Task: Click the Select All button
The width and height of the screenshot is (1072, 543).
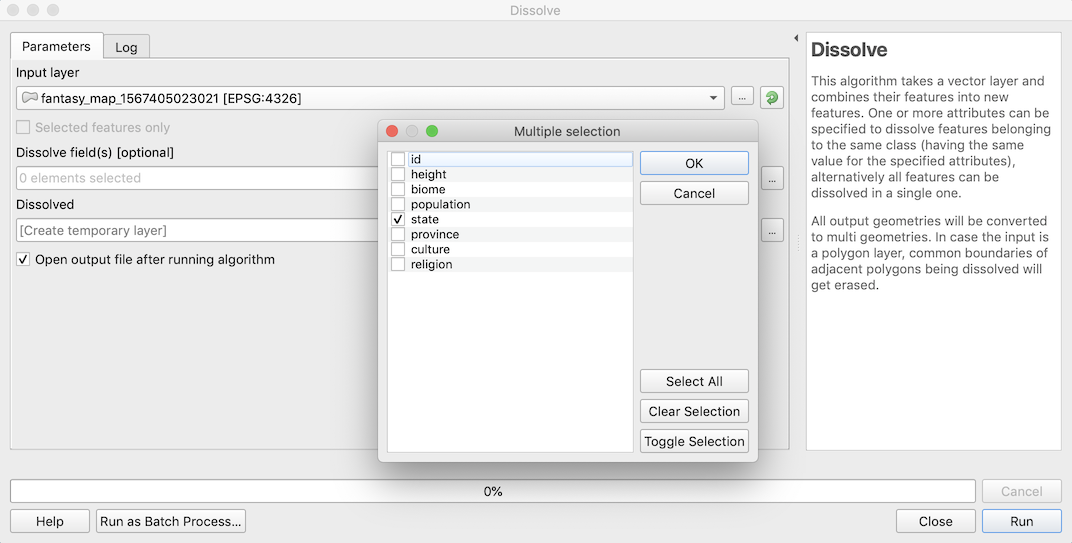Action: click(694, 381)
